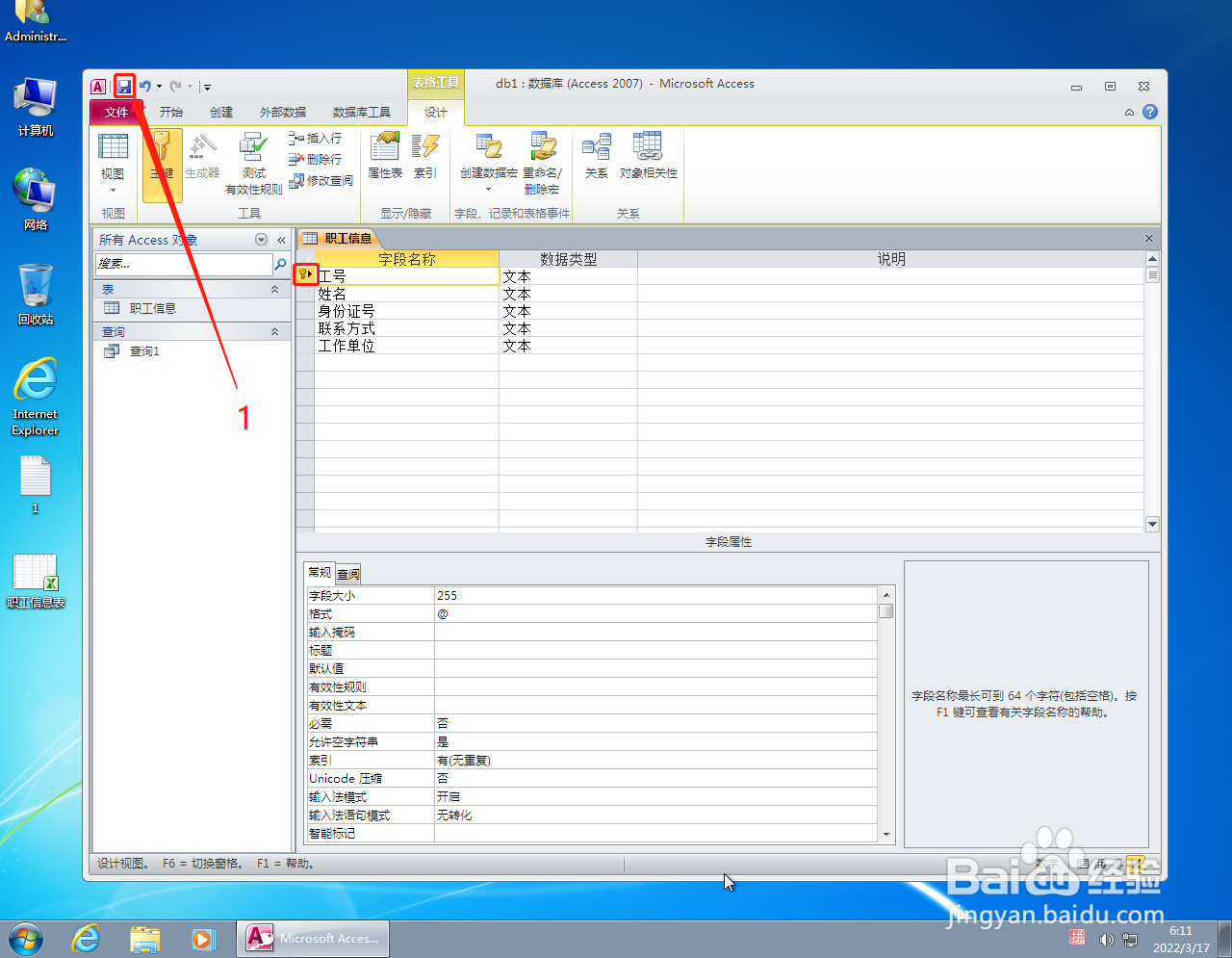Toggle the 主键 primary key button

162,164
